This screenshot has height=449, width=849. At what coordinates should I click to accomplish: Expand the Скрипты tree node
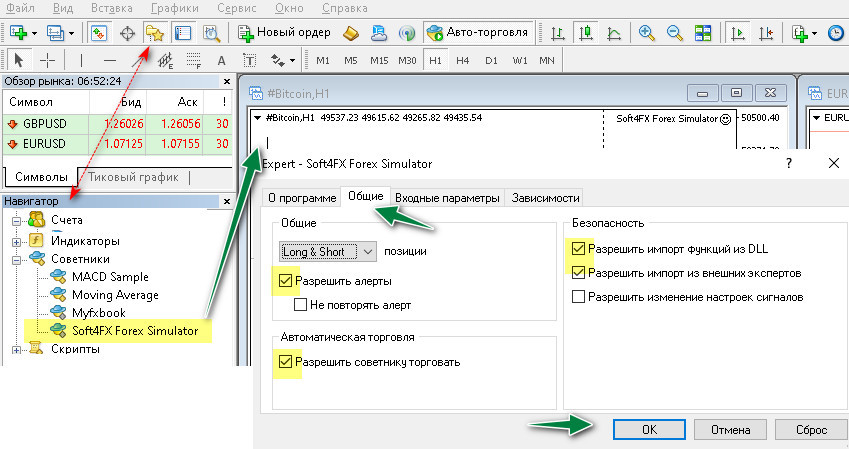click(16, 350)
